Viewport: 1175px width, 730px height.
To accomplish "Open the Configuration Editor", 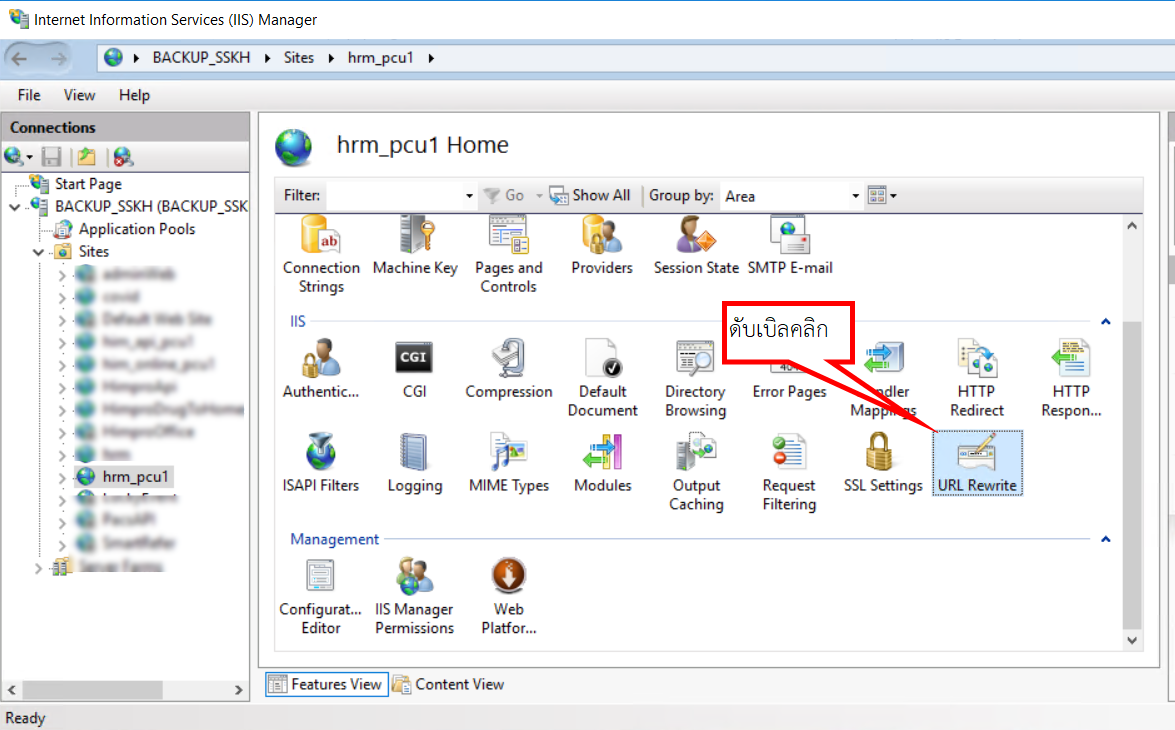I will click(x=320, y=595).
